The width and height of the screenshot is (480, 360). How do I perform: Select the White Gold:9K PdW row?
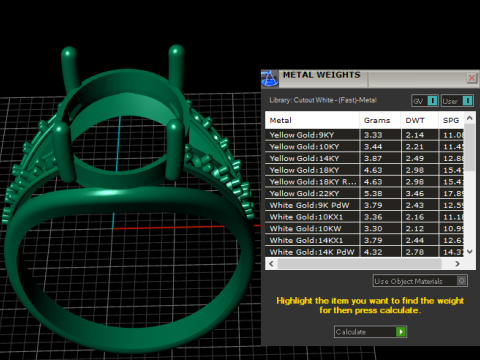(364, 205)
